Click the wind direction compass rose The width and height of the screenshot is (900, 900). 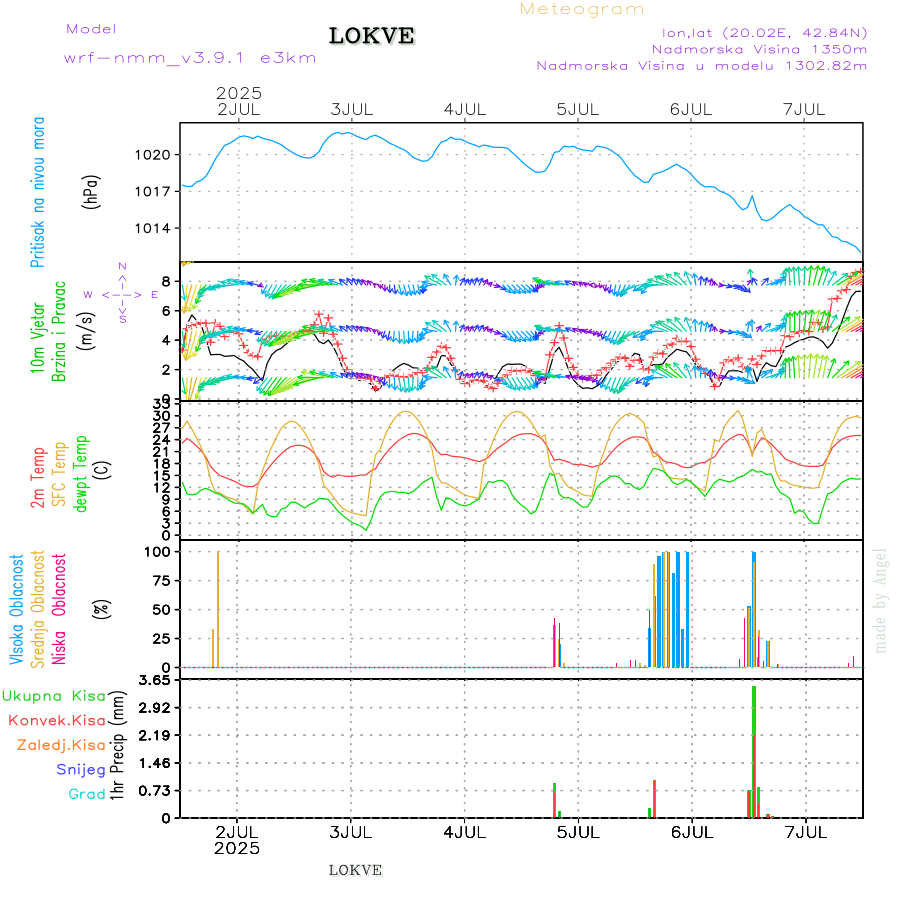click(121, 294)
